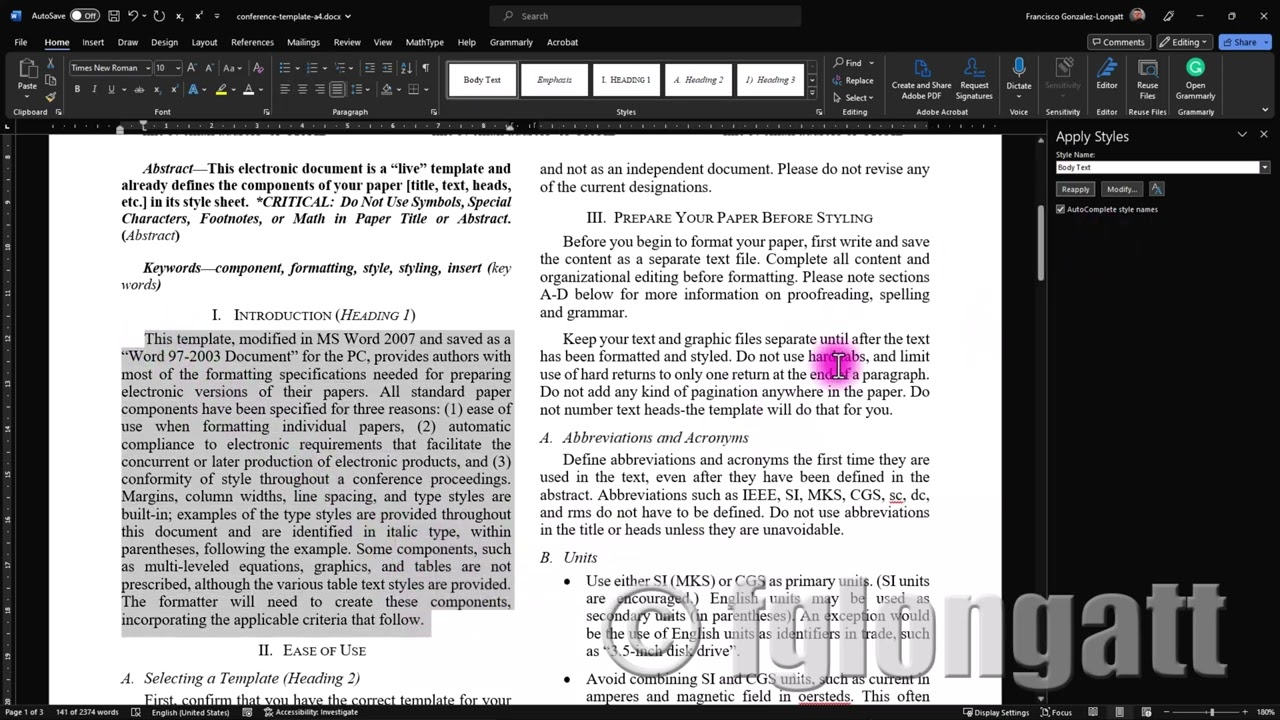Image resolution: width=1280 pixels, height=720 pixels.
Task: Switch to the Review tab
Action: coord(347,42)
